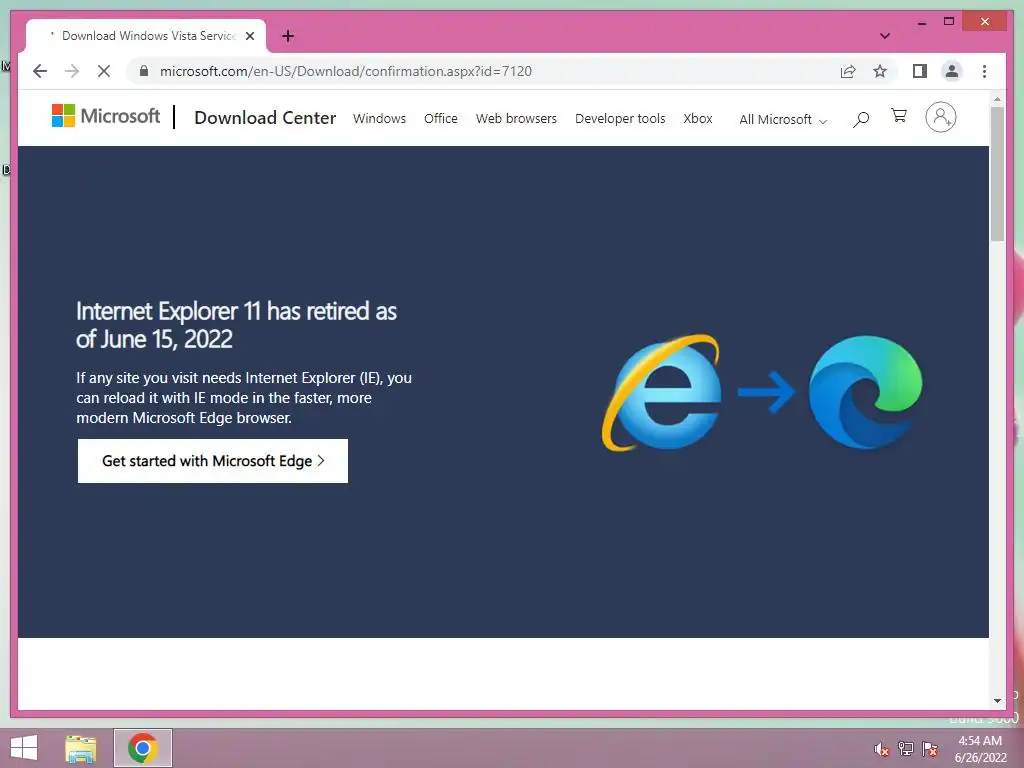Maximize the Chrome window
Image resolution: width=1024 pixels, height=768 pixels.
949,22
